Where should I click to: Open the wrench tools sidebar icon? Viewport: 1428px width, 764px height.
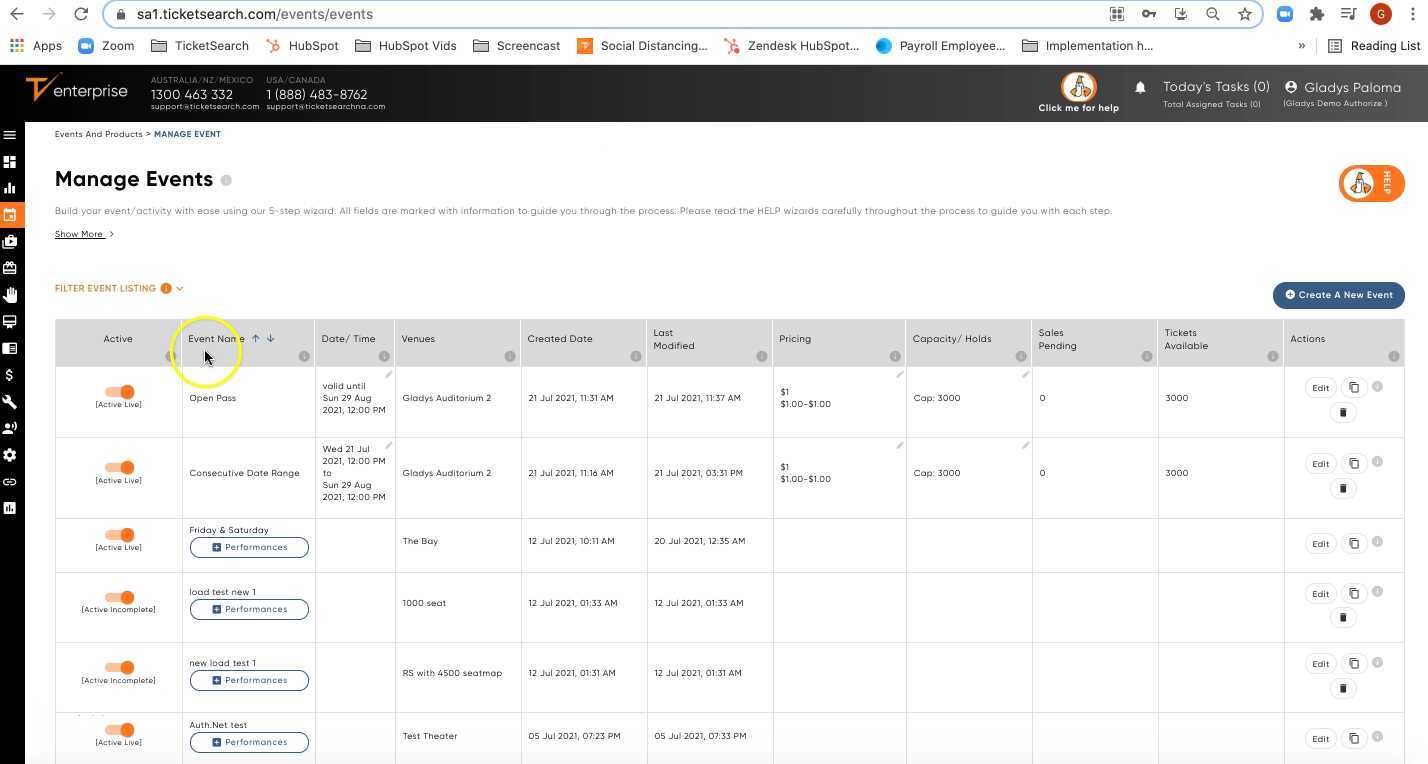[10, 402]
